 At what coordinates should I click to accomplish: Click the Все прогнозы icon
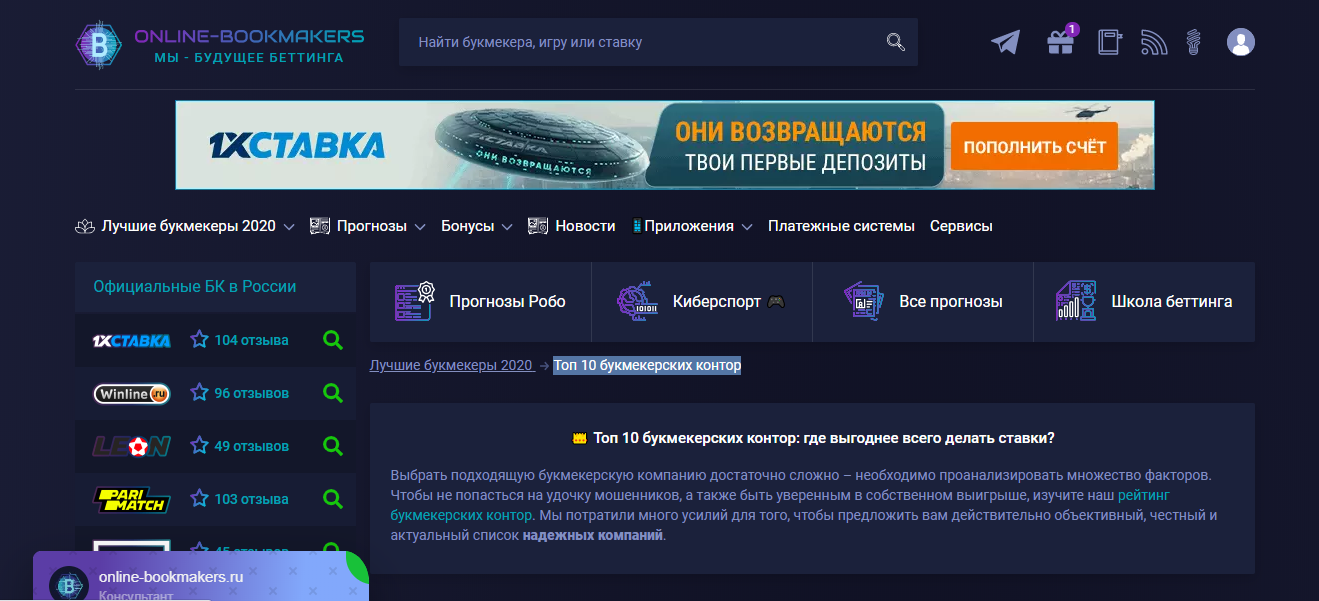[864, 301]
